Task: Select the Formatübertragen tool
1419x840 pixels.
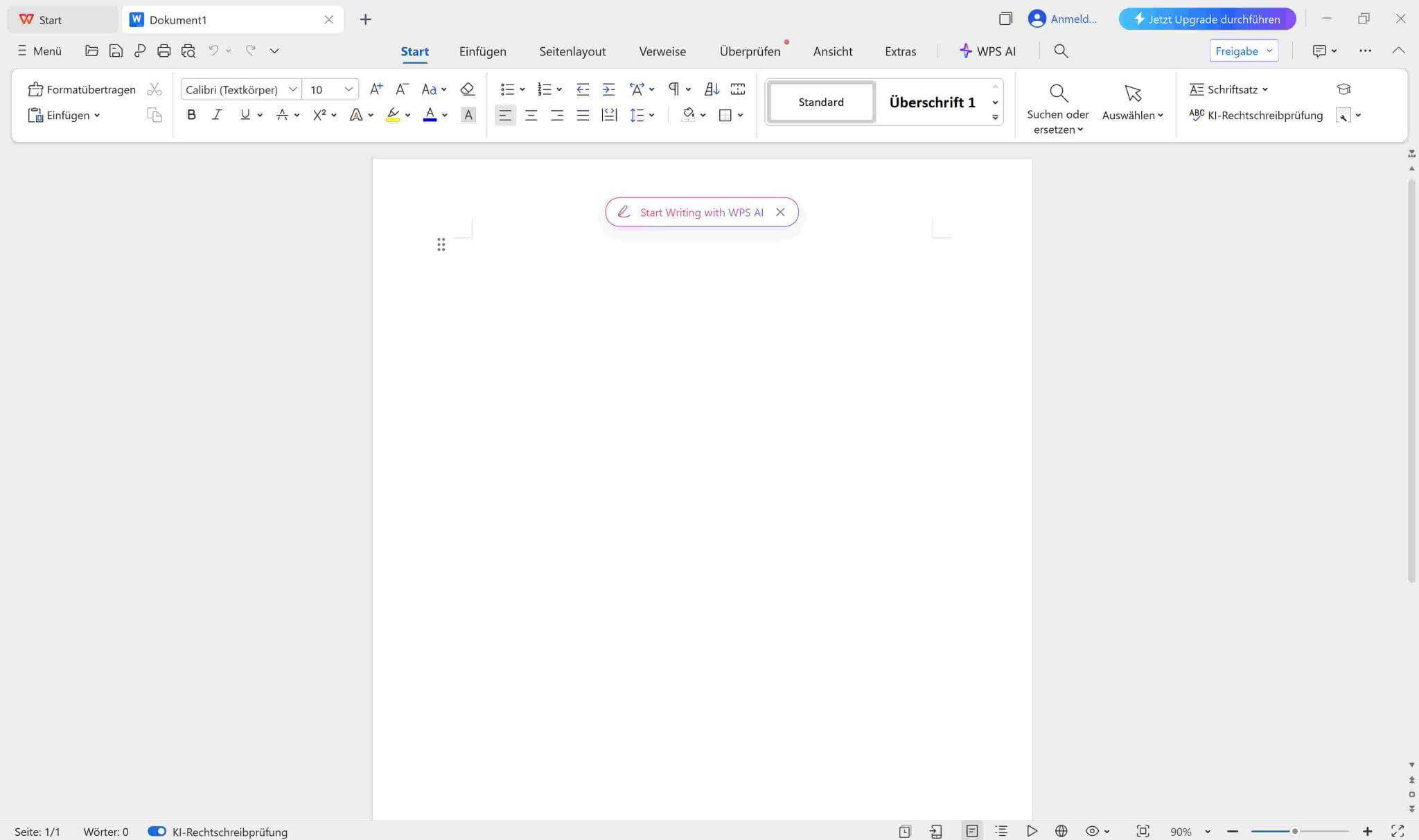Action: [81, 89]
